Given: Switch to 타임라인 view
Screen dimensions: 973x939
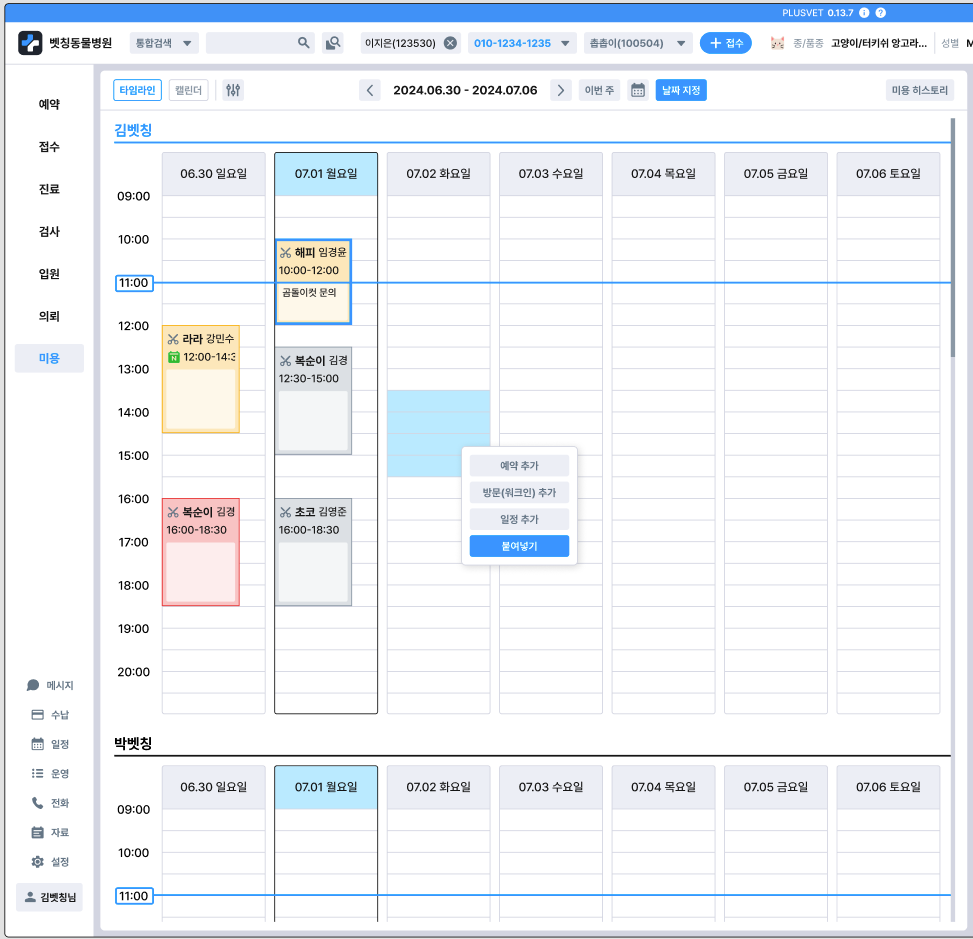Looking at the screenshot, I should [137, 91].
